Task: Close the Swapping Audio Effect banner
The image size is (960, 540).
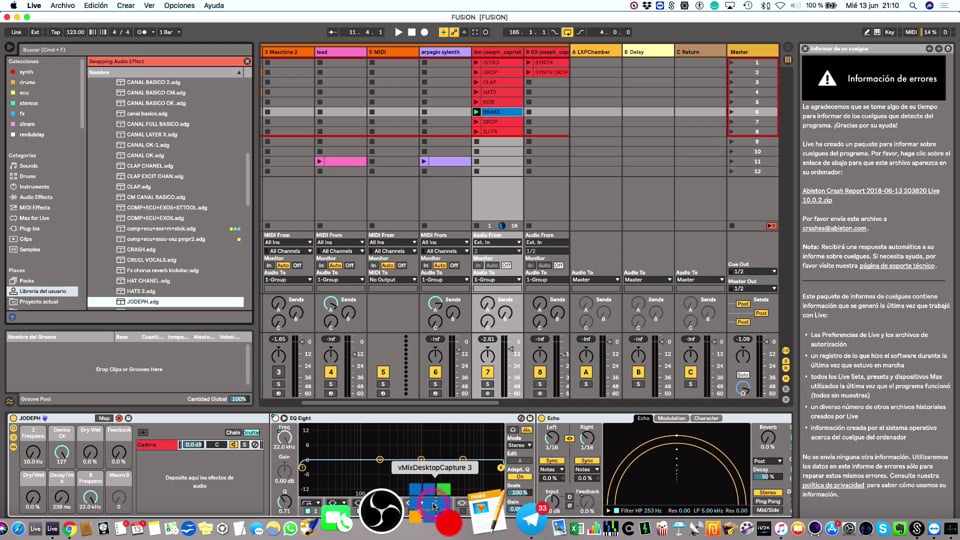Action: click(247, 61)
